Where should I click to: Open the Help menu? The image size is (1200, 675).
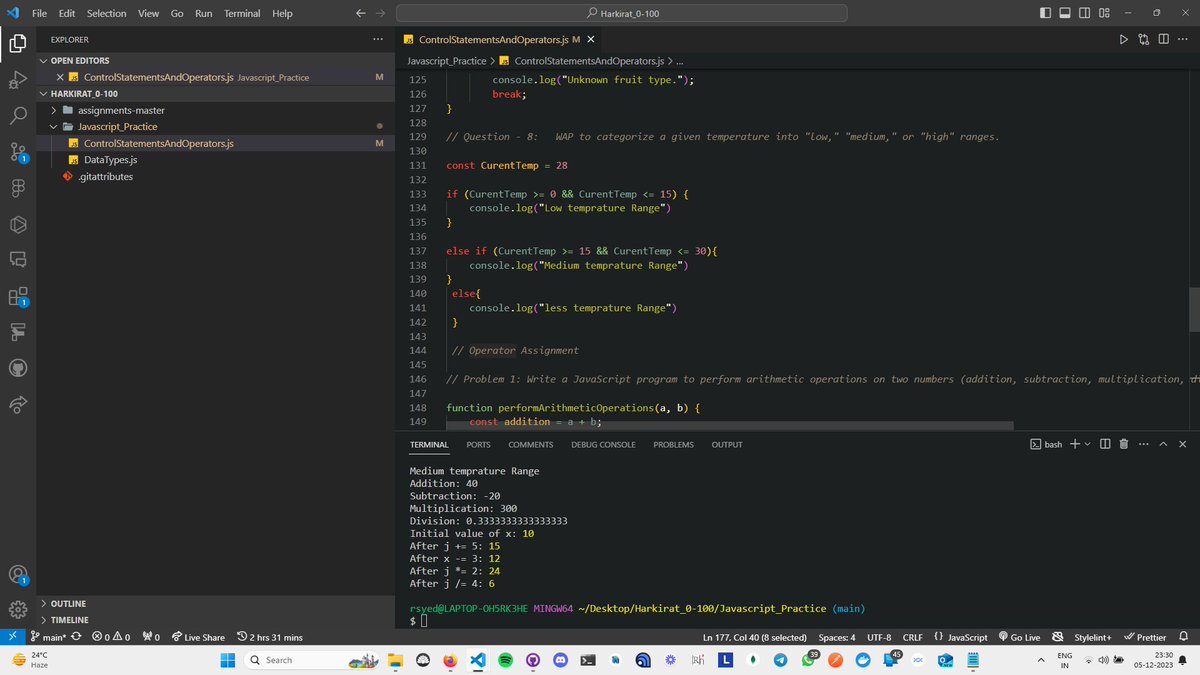click(282, 13)
